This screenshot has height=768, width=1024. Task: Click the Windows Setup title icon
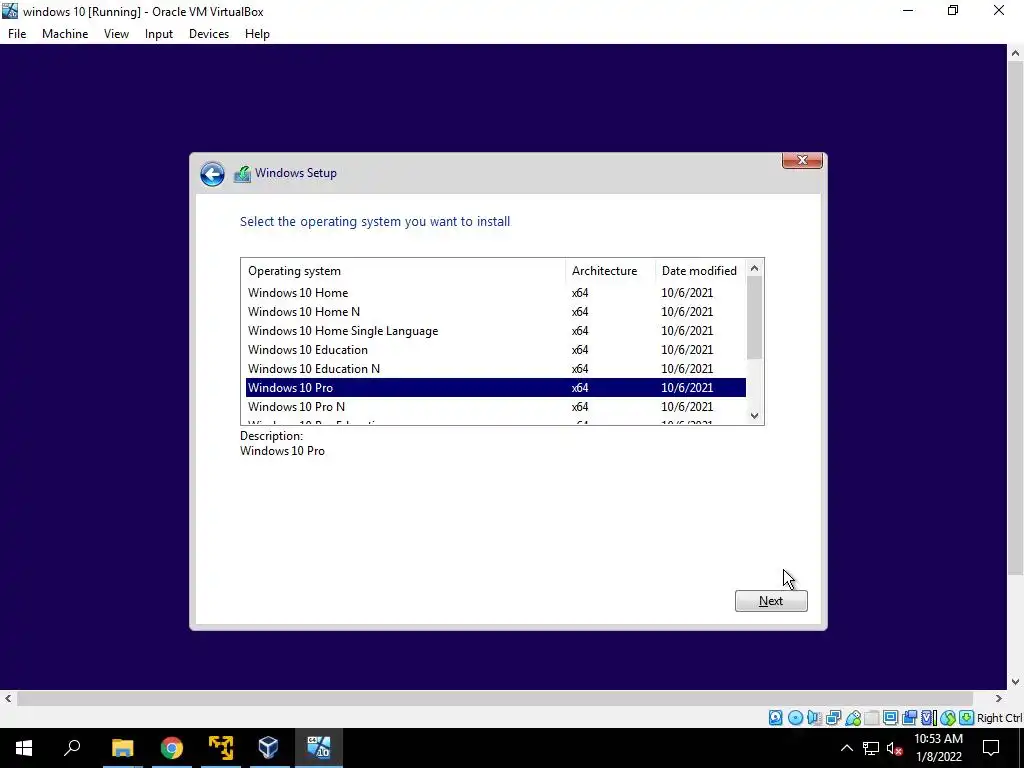click(x=242, y=174)
